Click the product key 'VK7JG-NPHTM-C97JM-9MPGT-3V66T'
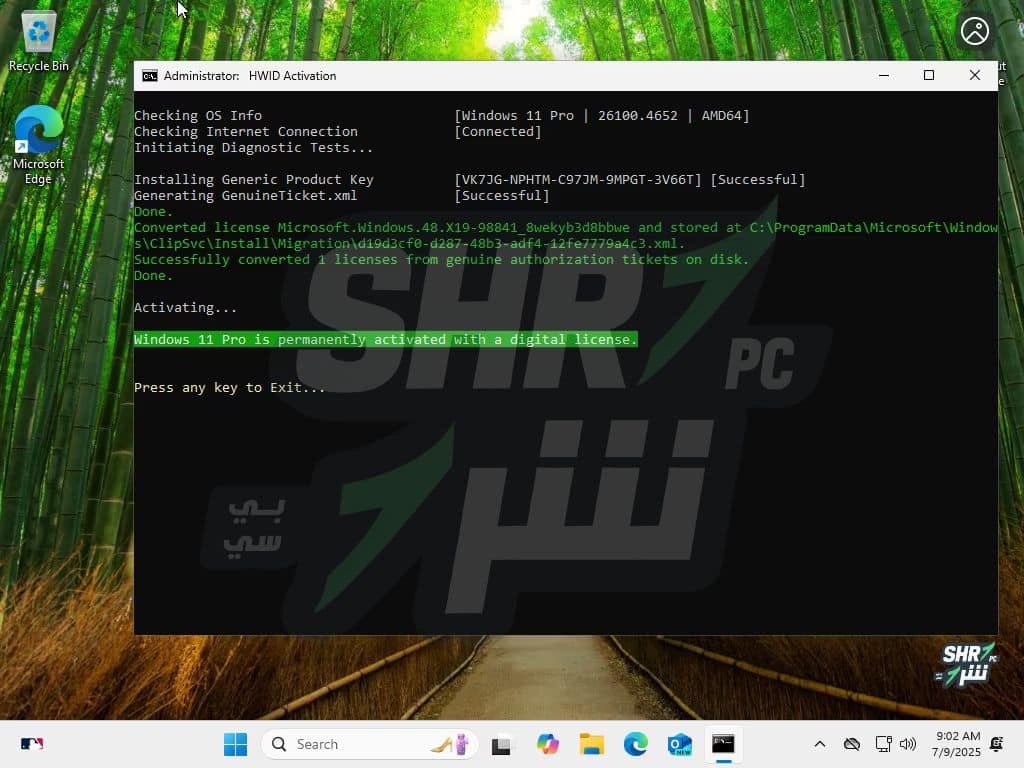Screen dimensions: 1024x768 (577, 180)
